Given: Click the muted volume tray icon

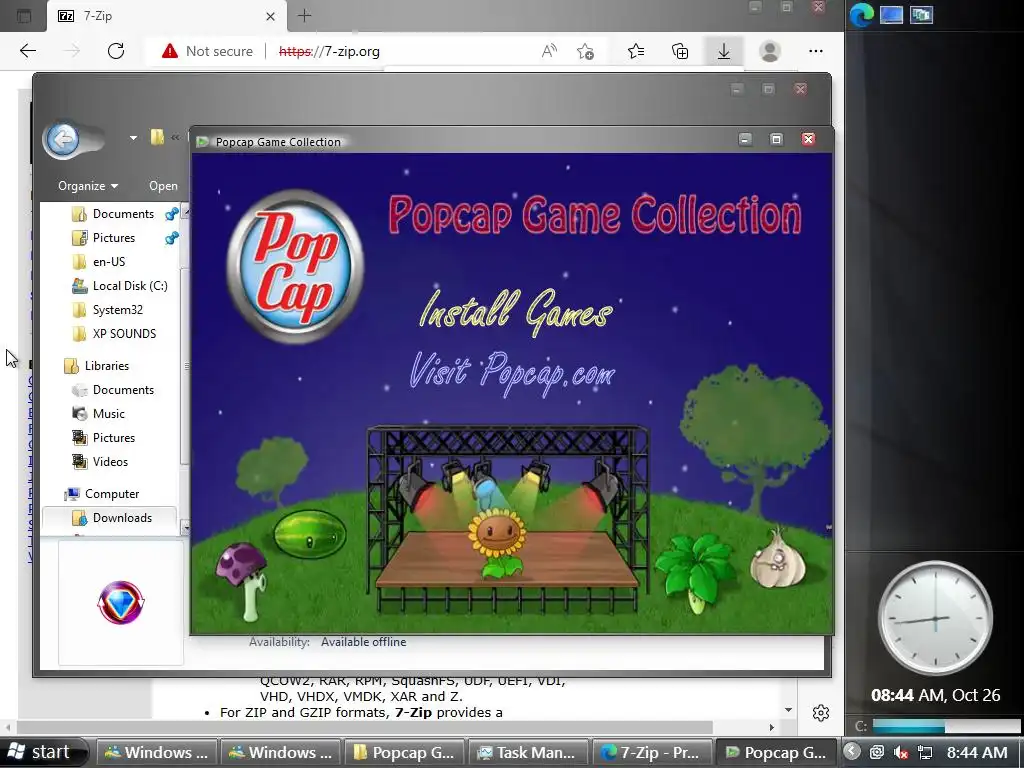Looking at the screenshot, I should point(901,752).
